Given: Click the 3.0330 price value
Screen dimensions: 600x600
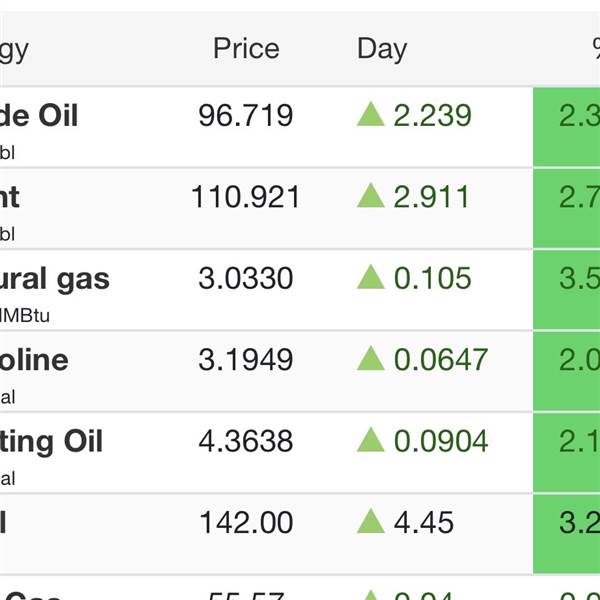Looking at the screenshot, I should (246, 279).
